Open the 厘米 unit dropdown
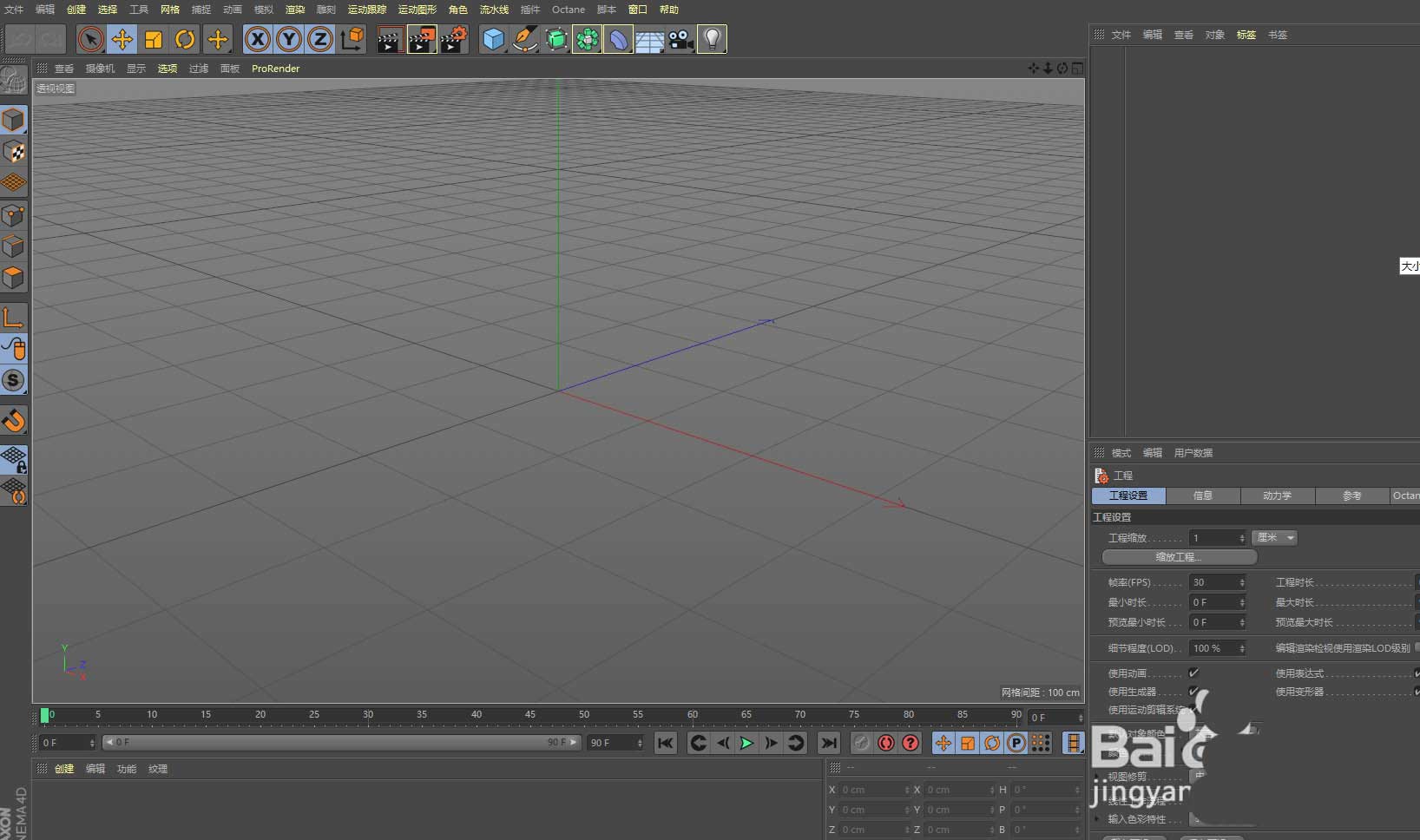 1274,538
